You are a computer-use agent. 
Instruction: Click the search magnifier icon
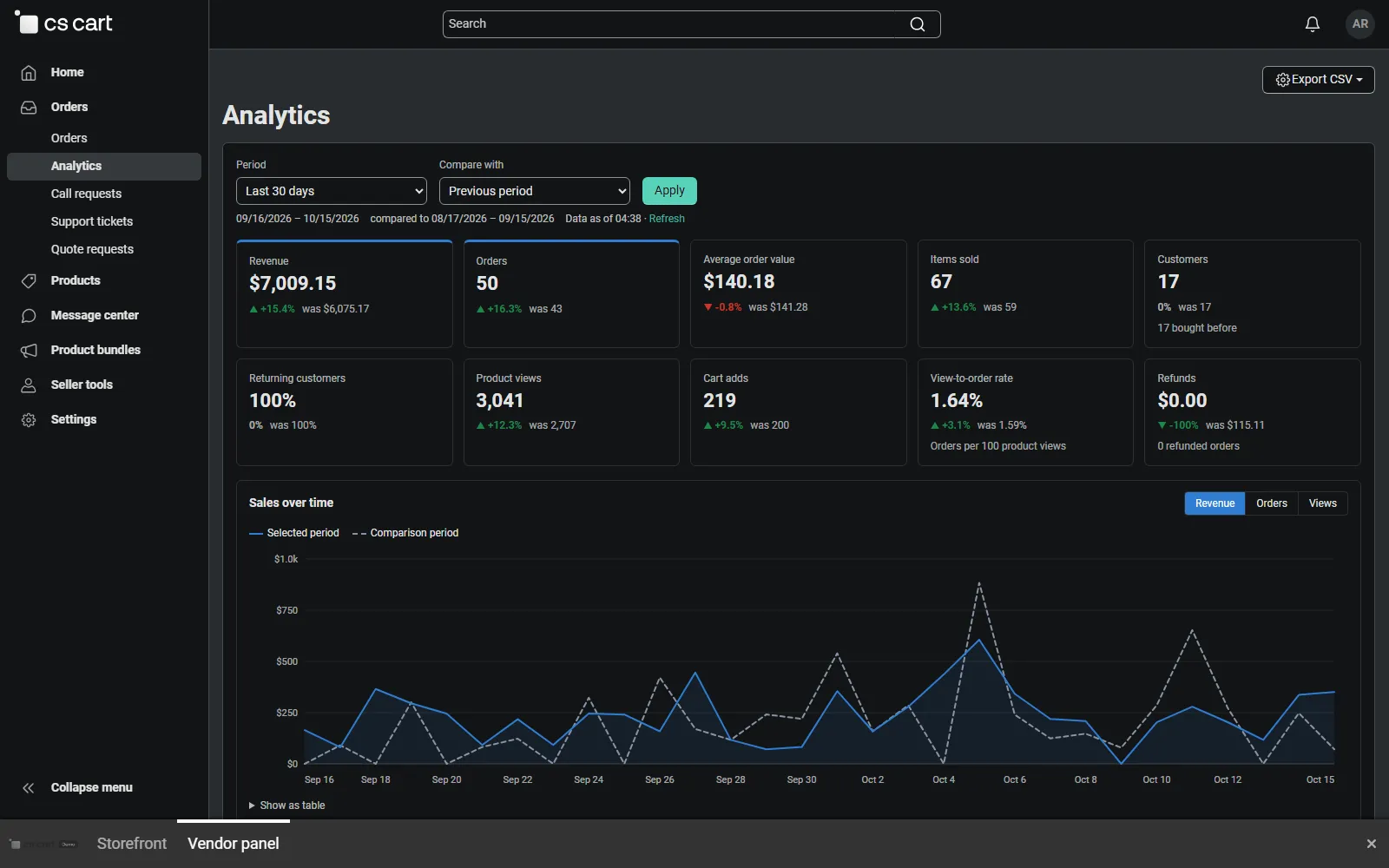tap(918, 24)
